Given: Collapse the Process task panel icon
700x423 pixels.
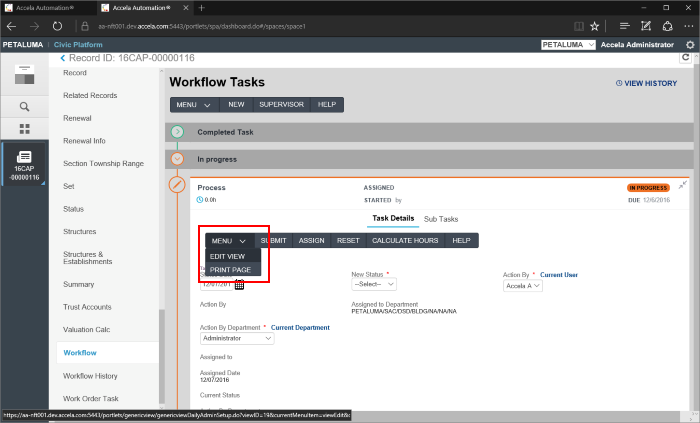Looking at the screenshot, I should coord(683,185).
